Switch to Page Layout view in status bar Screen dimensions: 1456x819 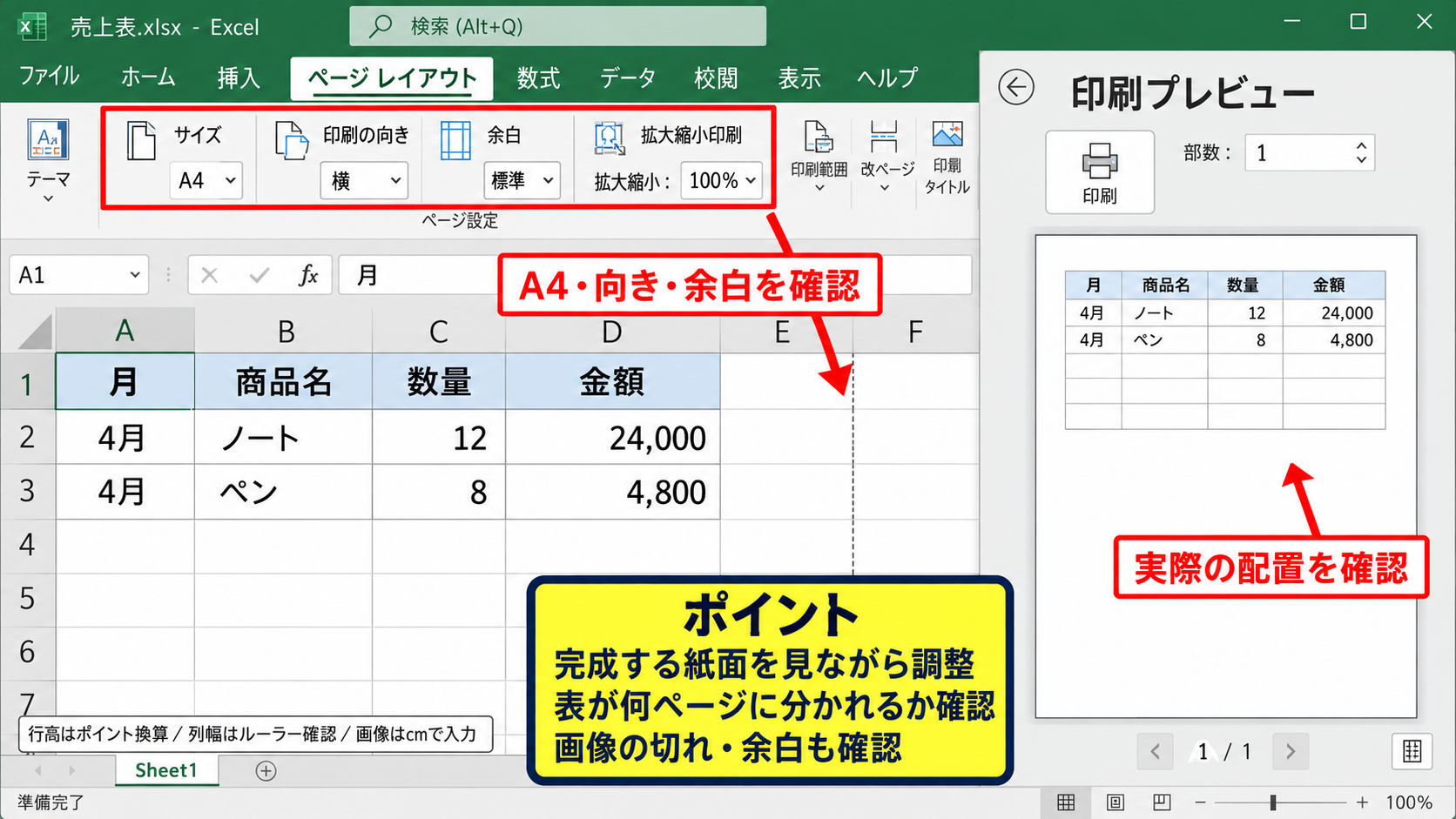click(1115, 802)
